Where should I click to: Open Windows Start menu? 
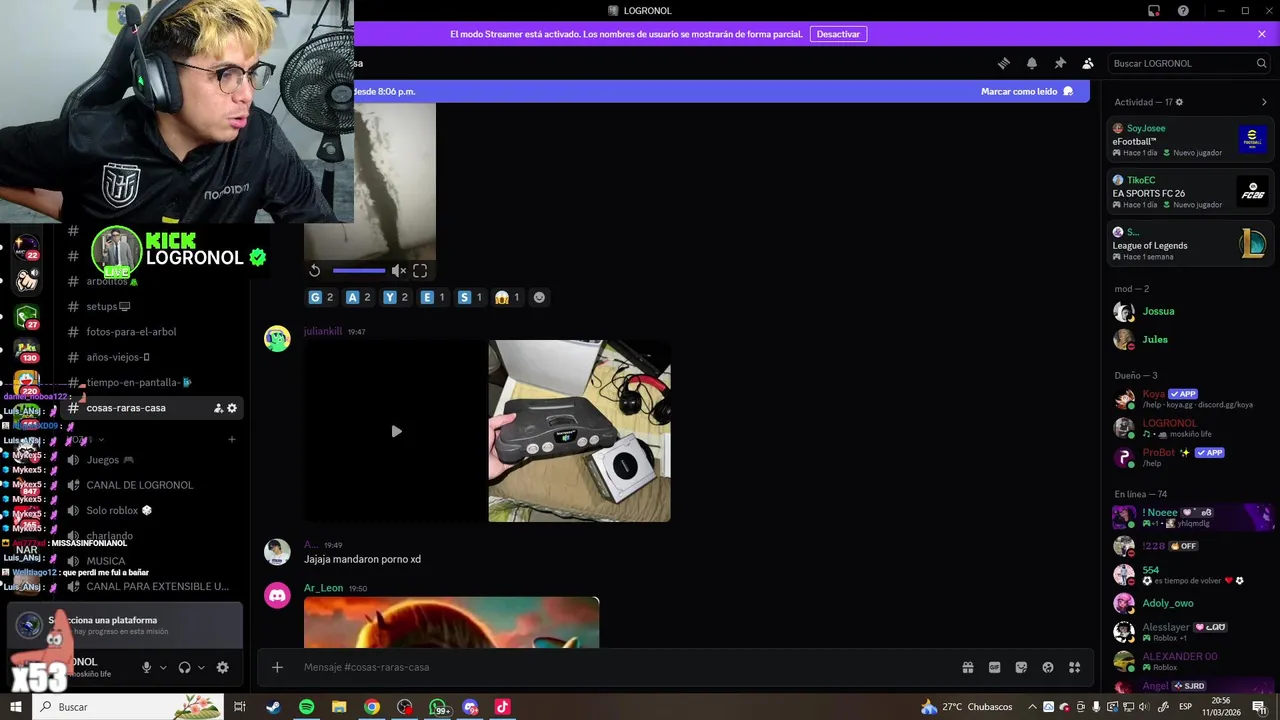pyautogui.click(x=16, y=707)
